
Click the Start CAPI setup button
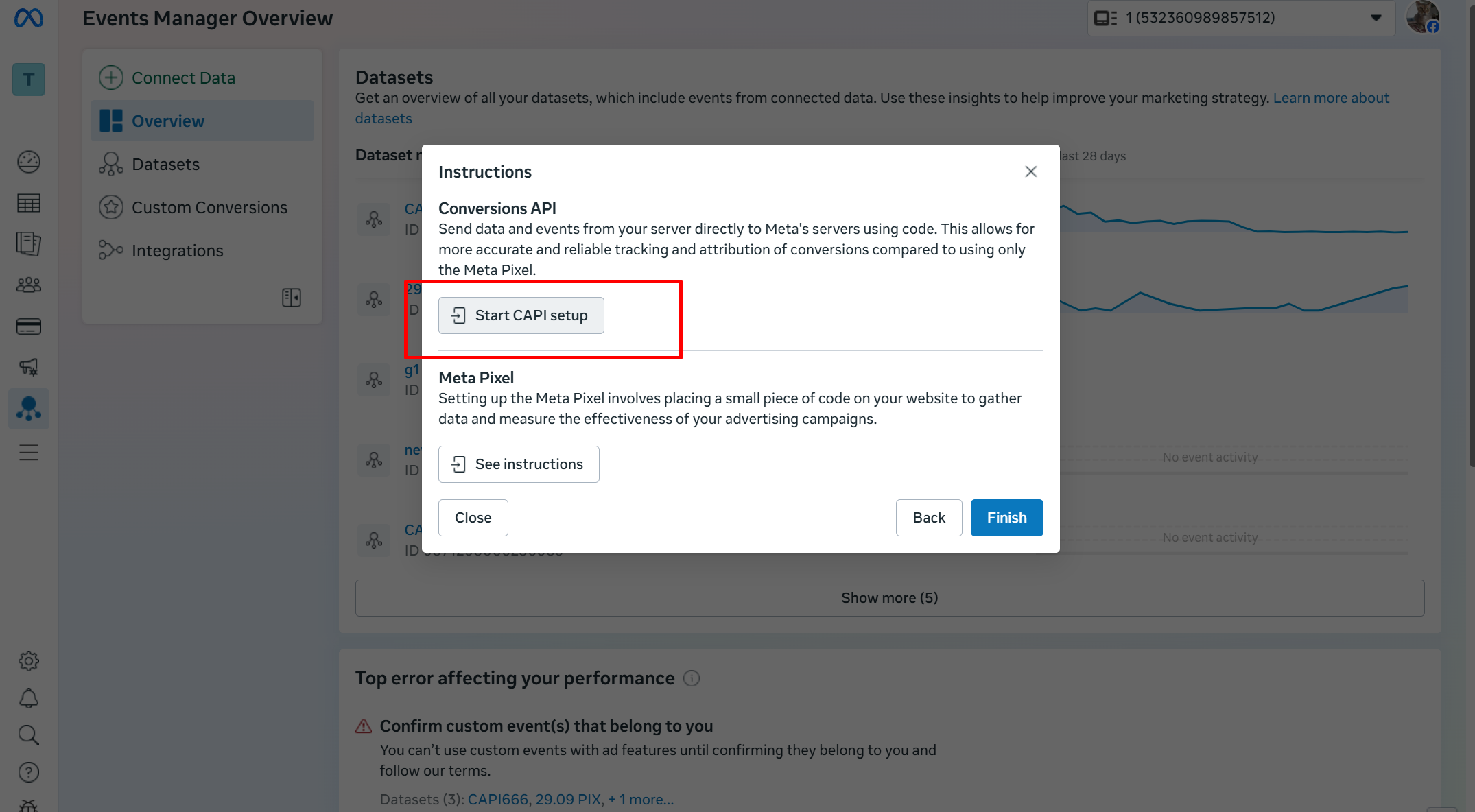click(521, 315)
